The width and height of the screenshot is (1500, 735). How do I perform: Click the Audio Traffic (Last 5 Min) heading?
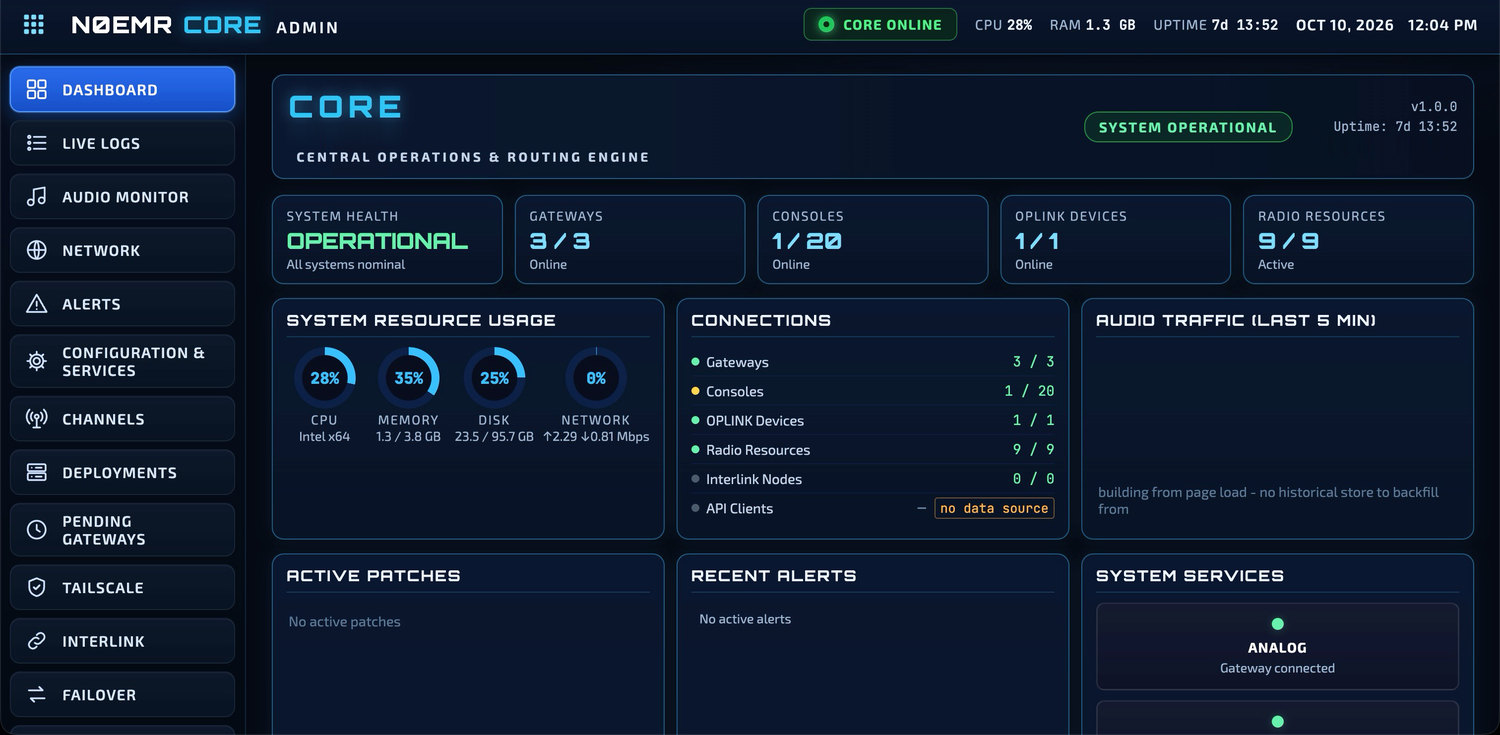(x=1236, y=321)
